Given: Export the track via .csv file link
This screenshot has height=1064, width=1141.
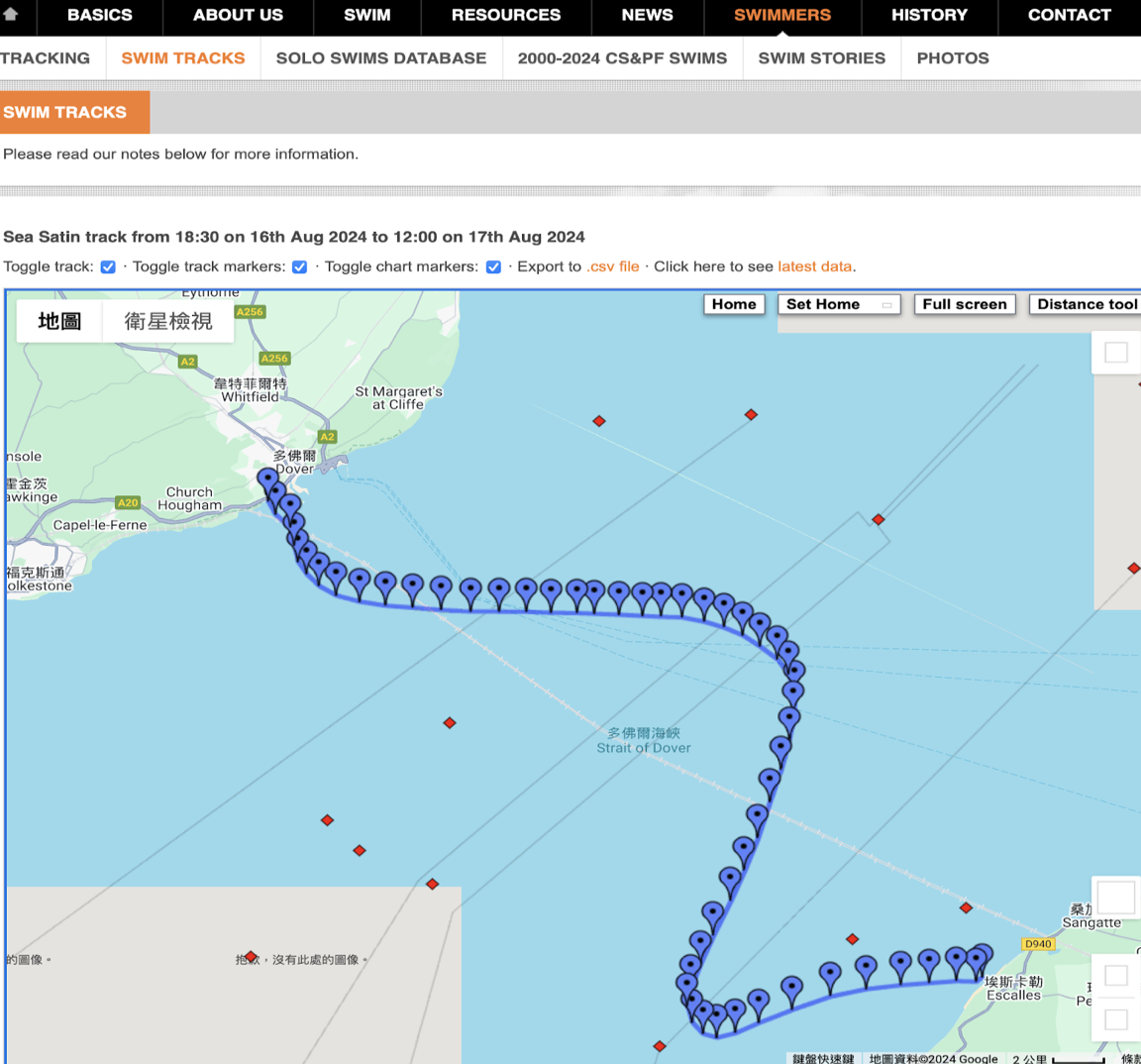Looking at the screenshot, I should pyautogui.click(x=613, y=266).
